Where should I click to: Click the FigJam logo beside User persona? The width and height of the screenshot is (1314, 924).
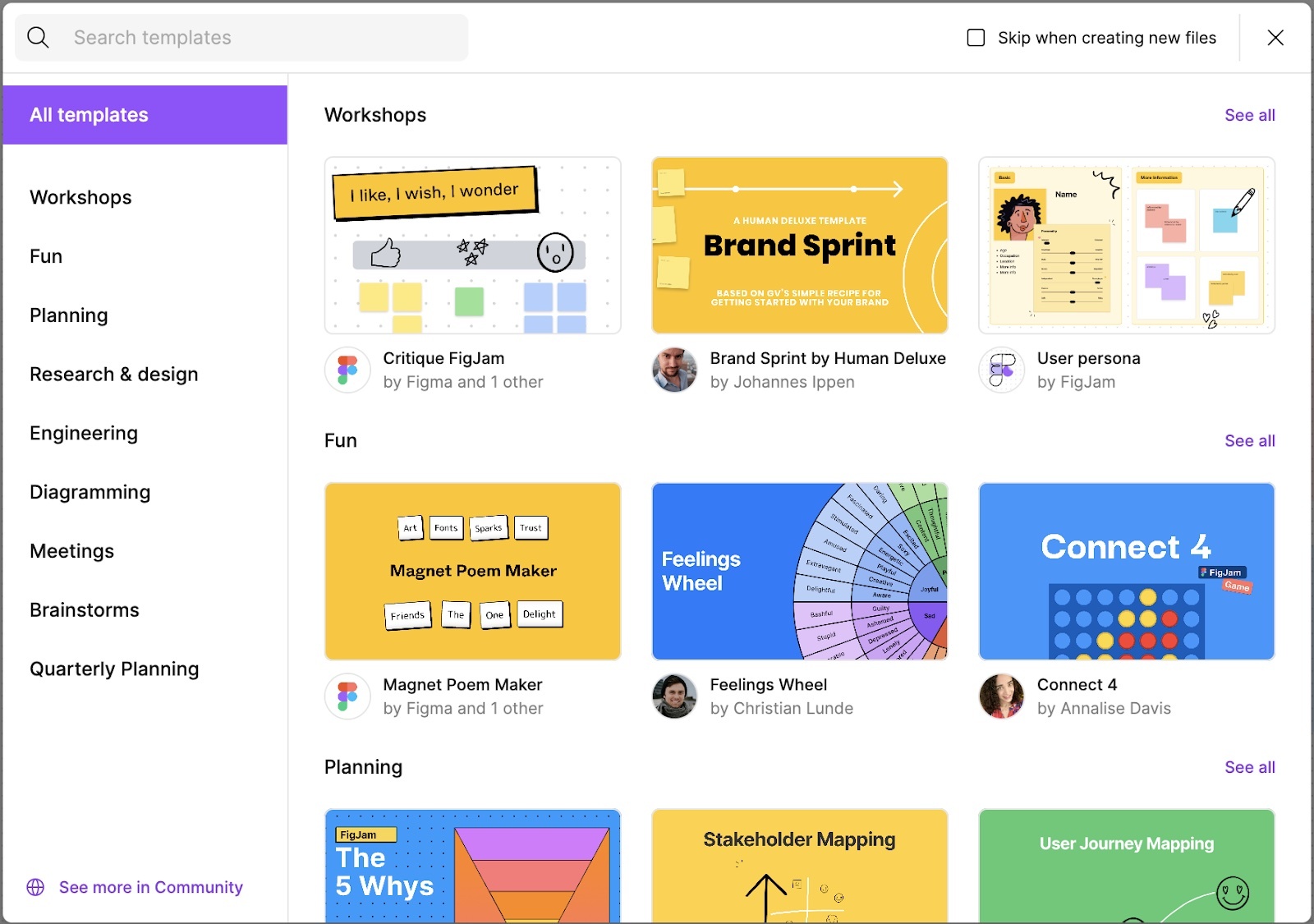[x=1002, y=370]
